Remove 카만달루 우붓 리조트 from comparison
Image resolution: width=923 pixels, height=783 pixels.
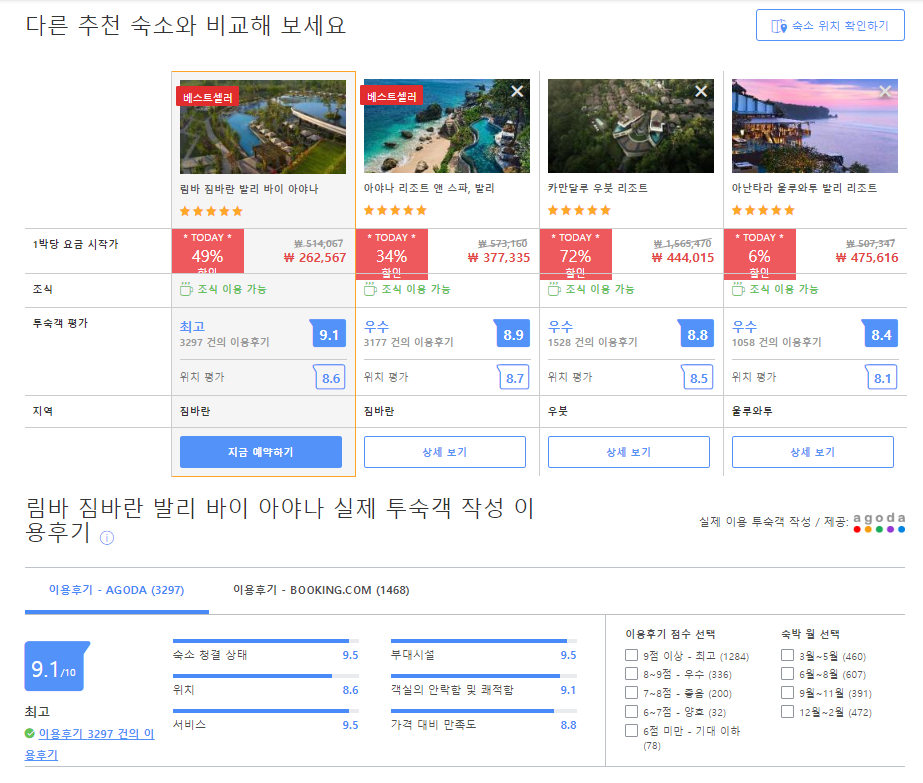click(x=701, y=91)
